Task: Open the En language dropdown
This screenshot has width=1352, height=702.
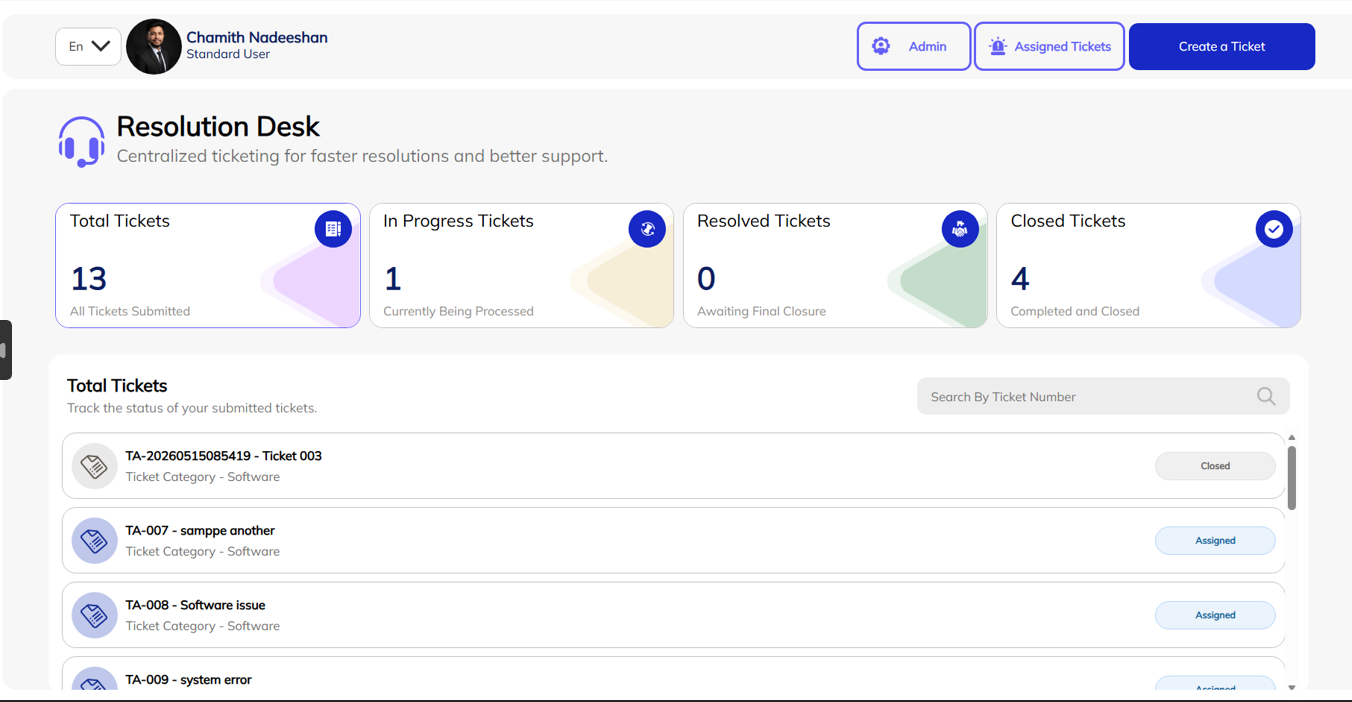Action: click(x=88, y=46)
